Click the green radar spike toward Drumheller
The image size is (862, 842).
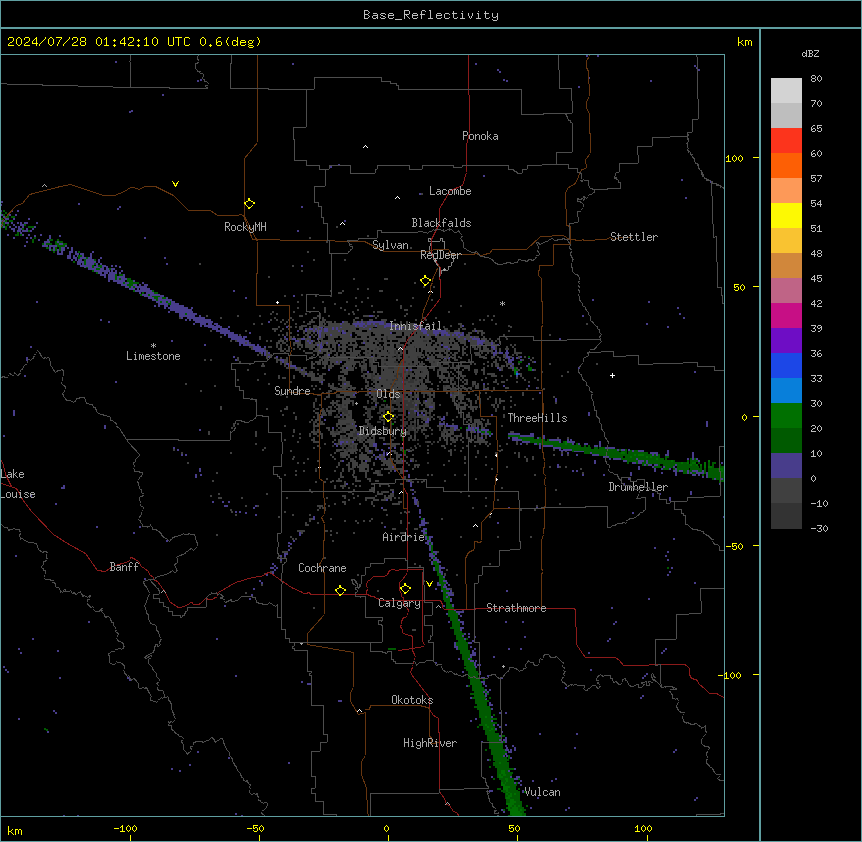point(616,454)
